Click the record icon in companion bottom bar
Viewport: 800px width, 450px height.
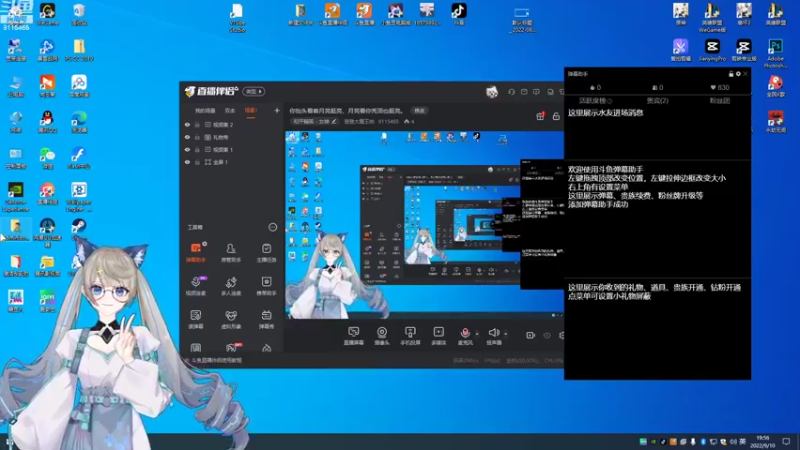[x=530, y=335]
